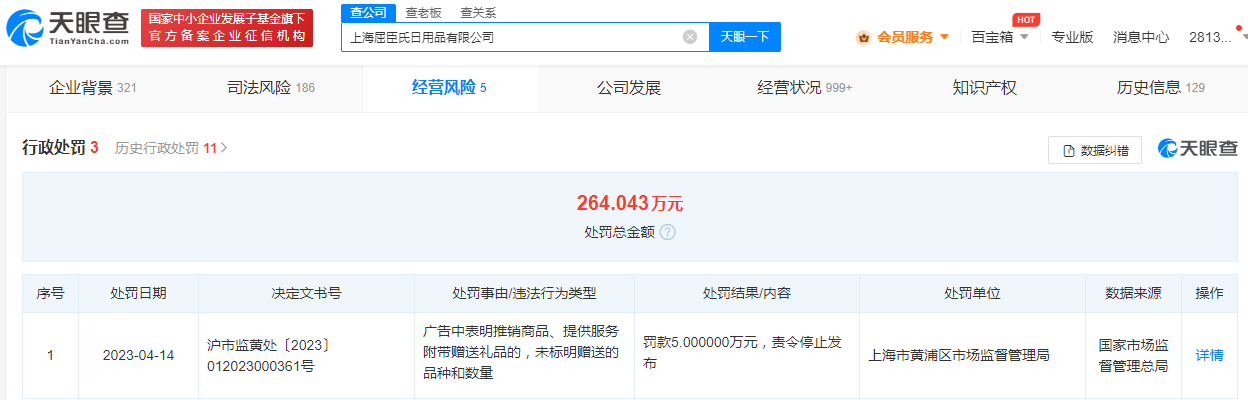This screenshot has width=1248, height=400.
Task: Switch to the 司法风险 tab
Action: pyautogui.click(x=271, y=88)
